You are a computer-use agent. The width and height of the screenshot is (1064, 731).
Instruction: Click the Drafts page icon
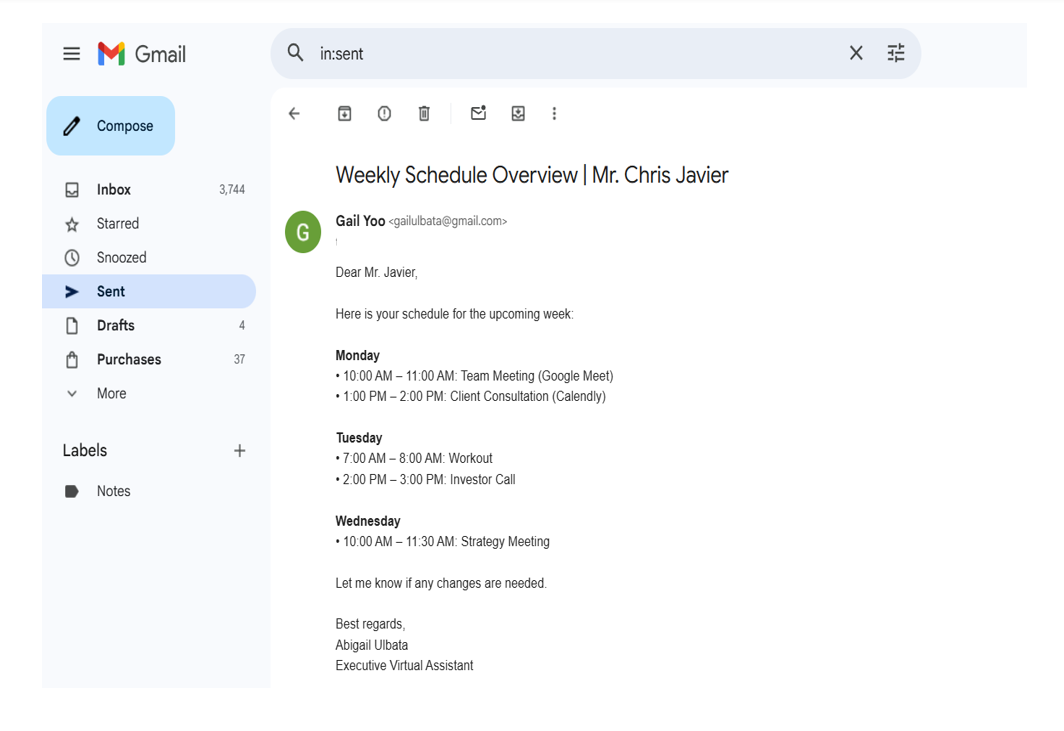point(72,326)
